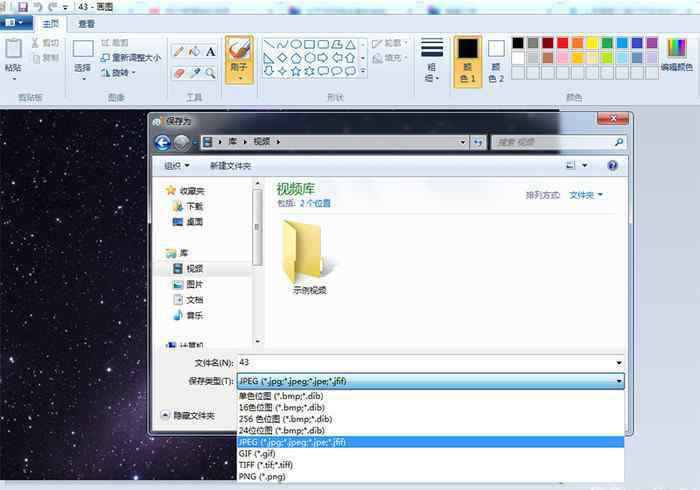700x490 pixels.
Task: Click 新建文件夹 (New Folder) button
Action: [x=230, y=165]
